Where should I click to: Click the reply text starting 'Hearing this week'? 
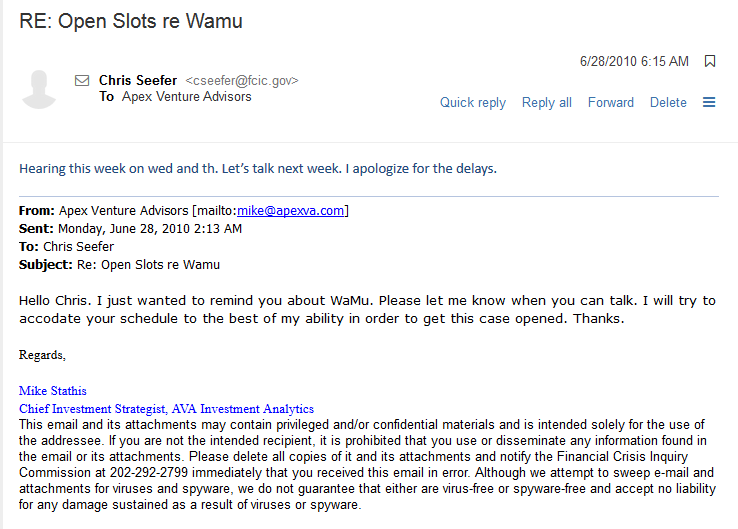pyautogui.click(x=258, y=168)
